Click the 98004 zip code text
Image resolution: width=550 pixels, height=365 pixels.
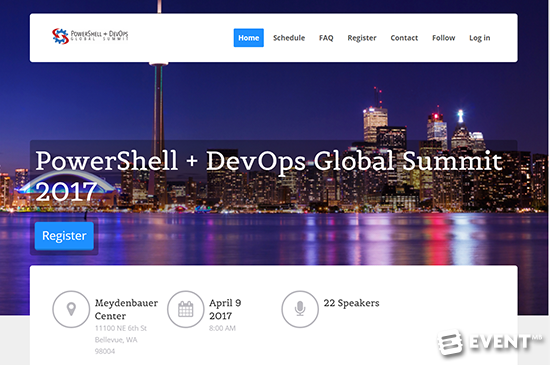coord(105,351)
